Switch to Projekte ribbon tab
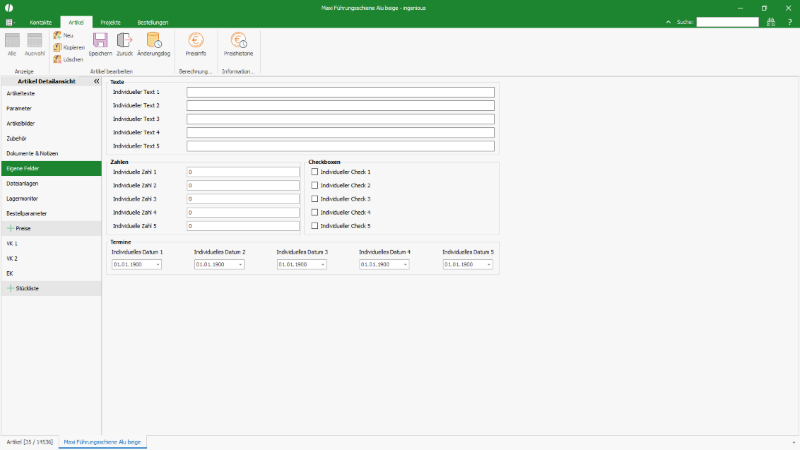The width and height of the screenshot is (800, 450). coord(111,22)
